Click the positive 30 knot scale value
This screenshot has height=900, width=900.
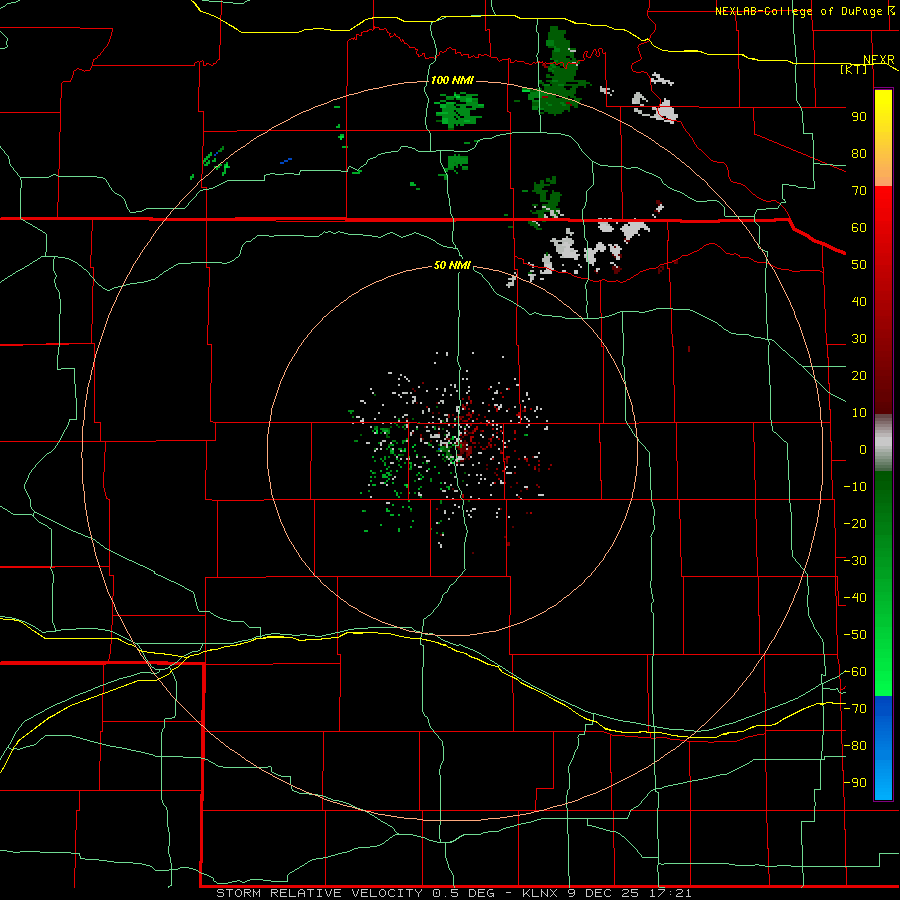coord(859,339)
